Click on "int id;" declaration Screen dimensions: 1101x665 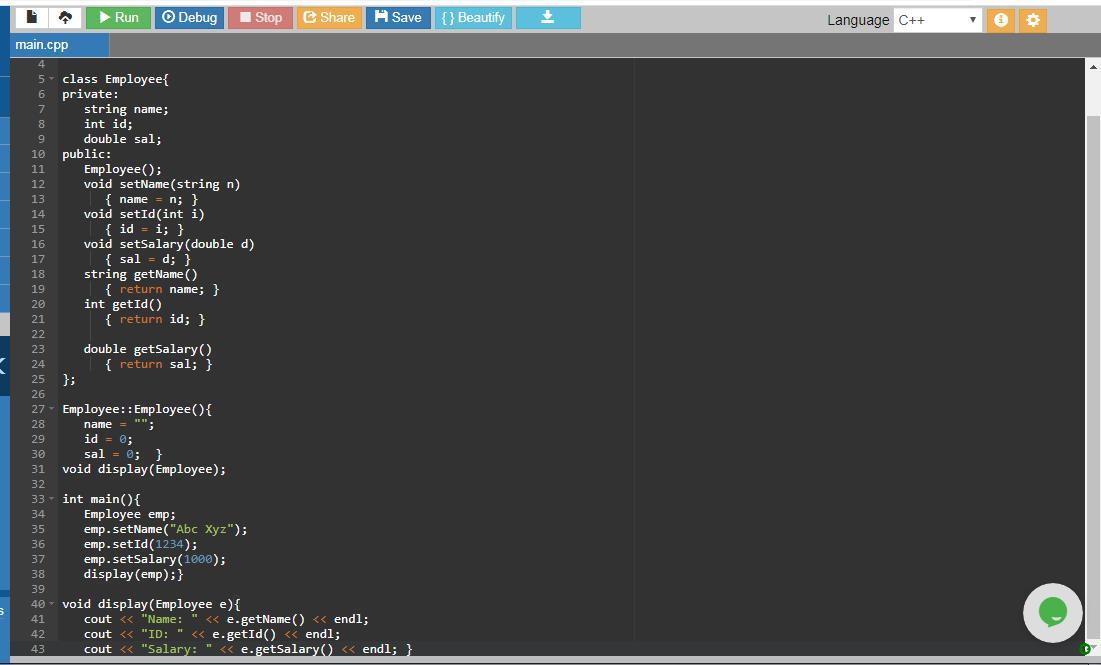point(108,124)
